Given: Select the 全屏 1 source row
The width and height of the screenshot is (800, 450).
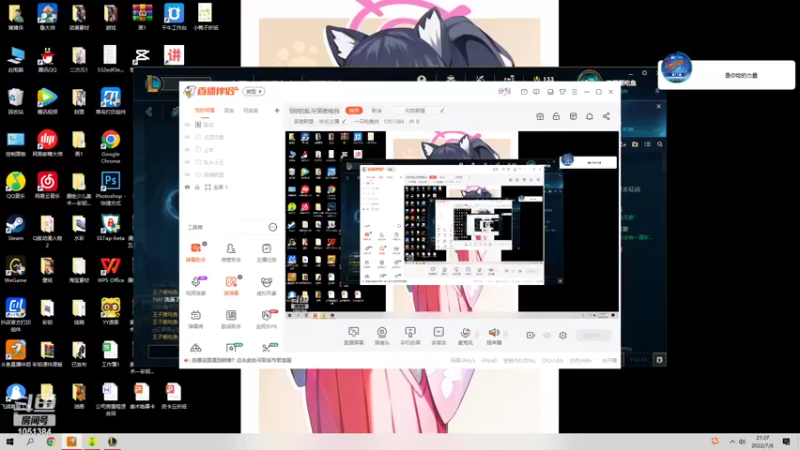Looking at the screenshot, I should pos(232,187).
